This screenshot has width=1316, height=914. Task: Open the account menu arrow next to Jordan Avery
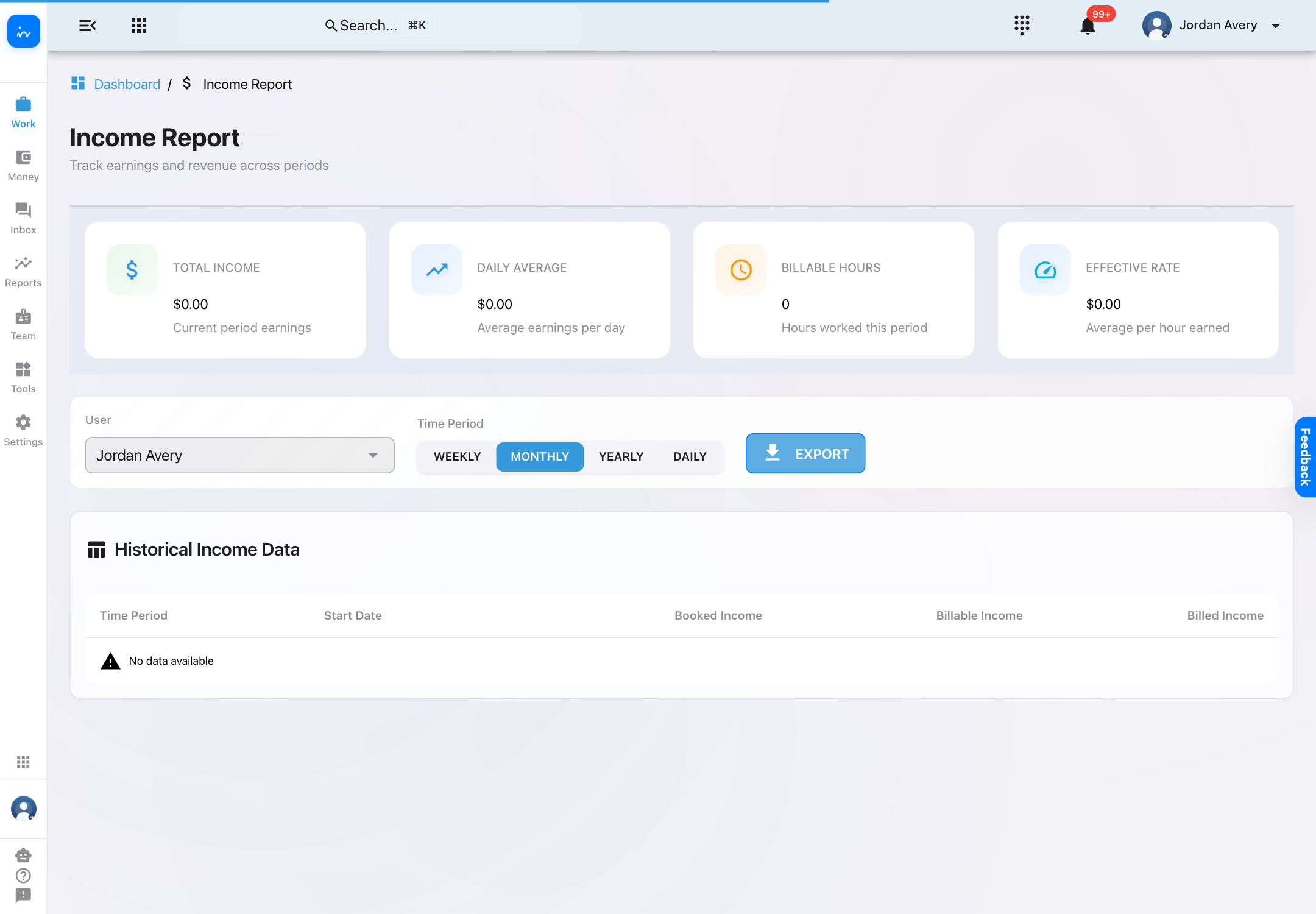click(1276, 26)
